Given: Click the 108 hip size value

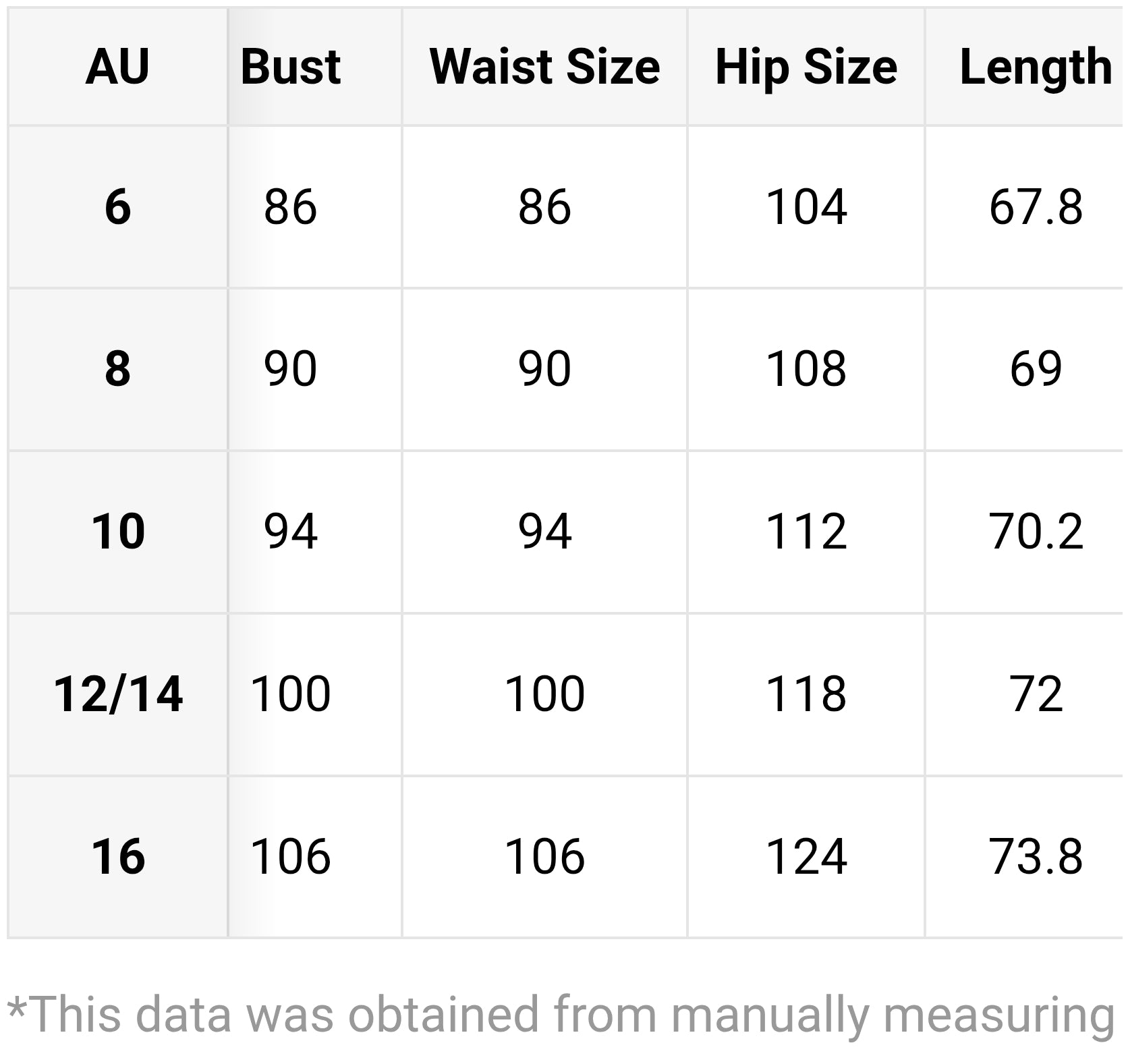Looking at the screenshot, I should click(806, 369).
